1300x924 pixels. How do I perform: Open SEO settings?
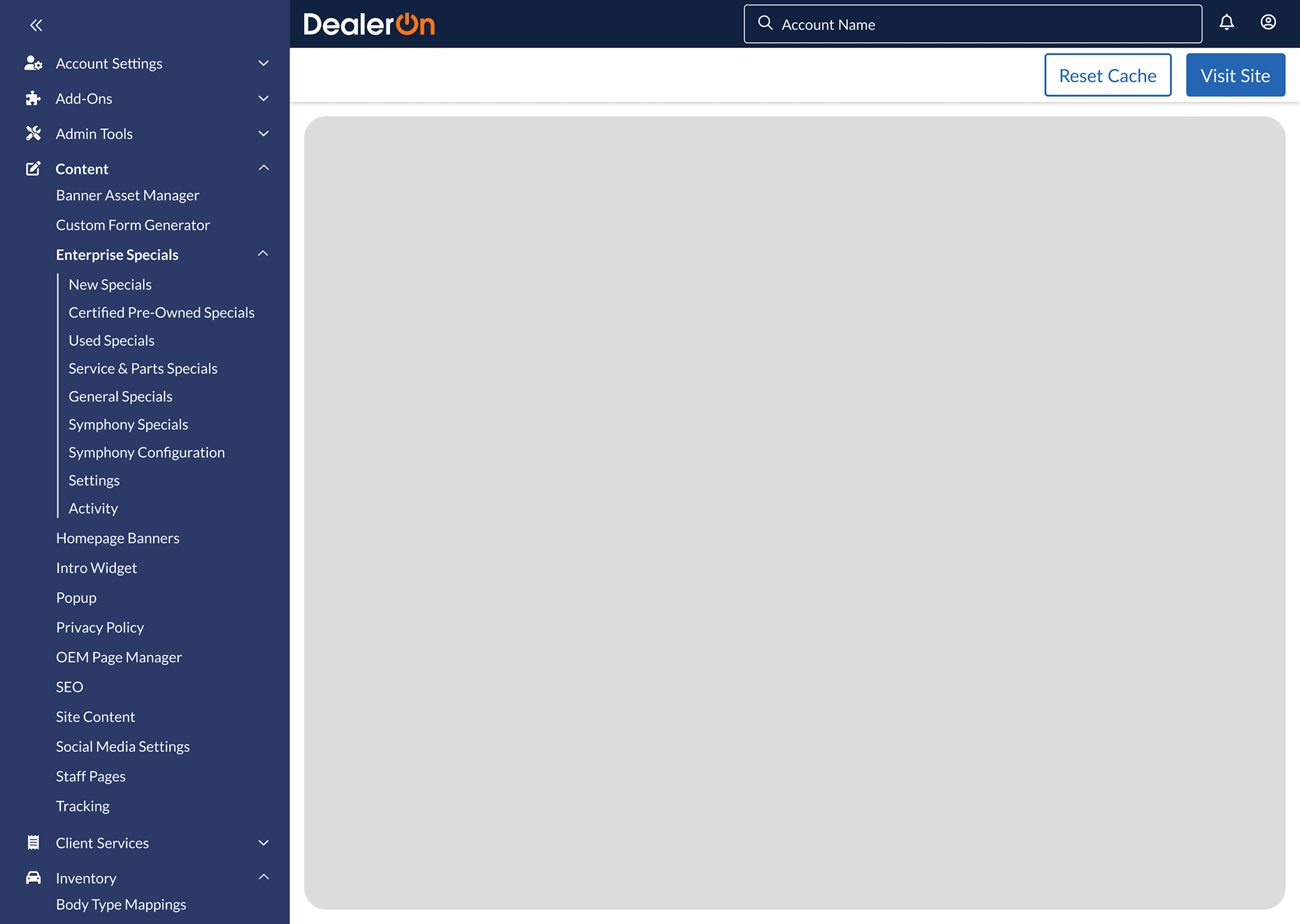coord(69,687)
